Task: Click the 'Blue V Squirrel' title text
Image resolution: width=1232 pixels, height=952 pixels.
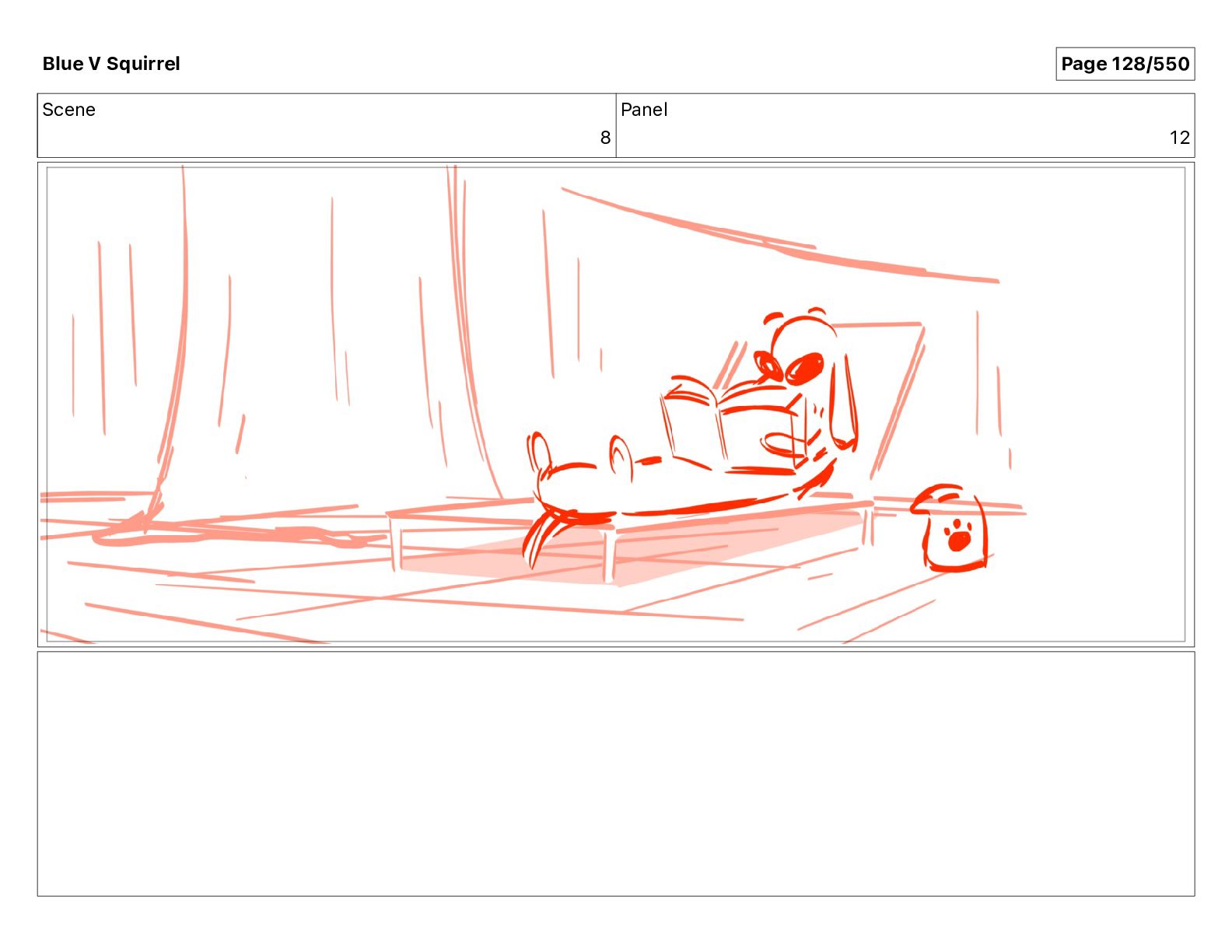Action: click(111, 64)
